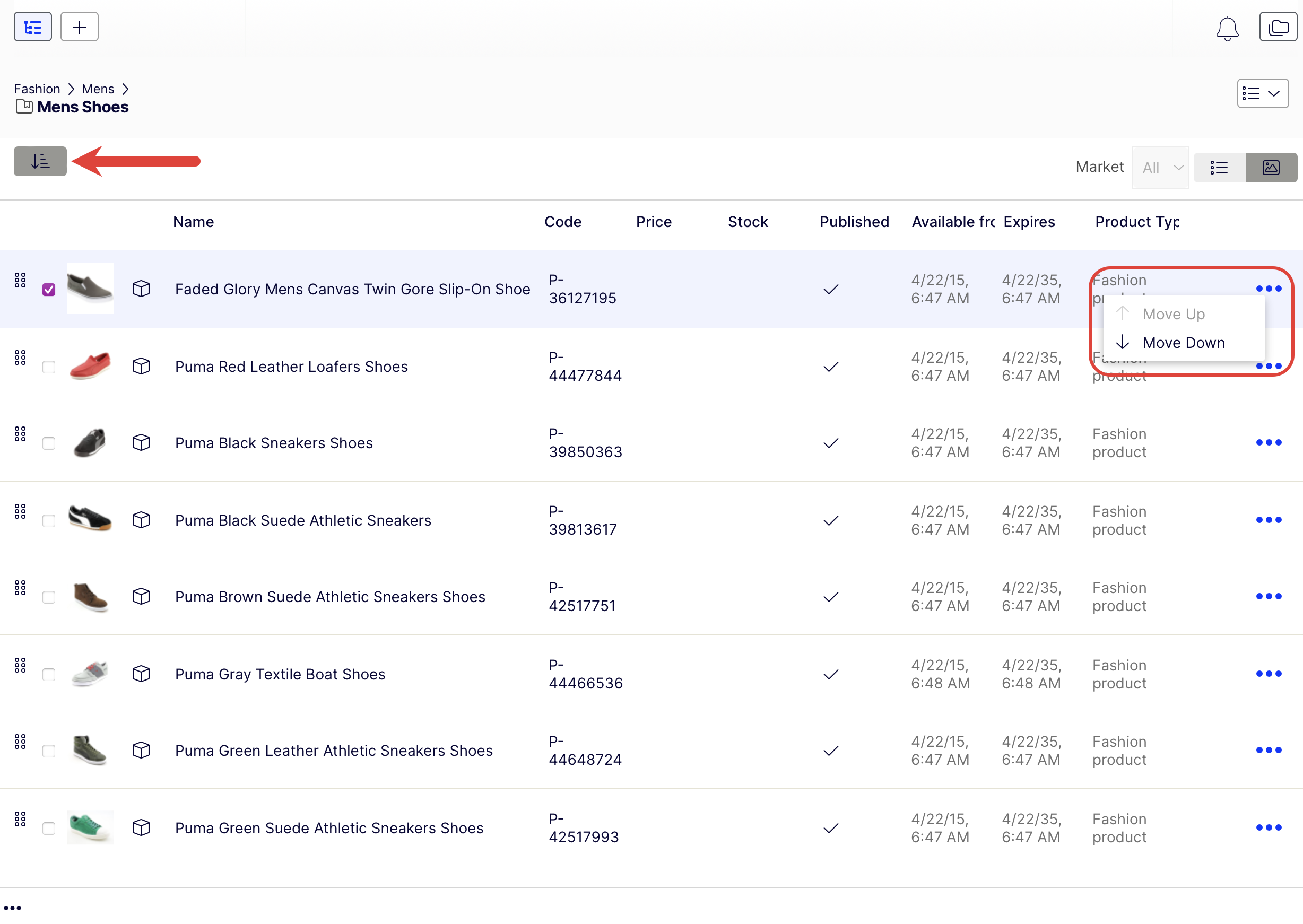1303x924 pixels.
Task: Open Puma Red Leather Loafers Shoes
Action: tap(291, 367)
